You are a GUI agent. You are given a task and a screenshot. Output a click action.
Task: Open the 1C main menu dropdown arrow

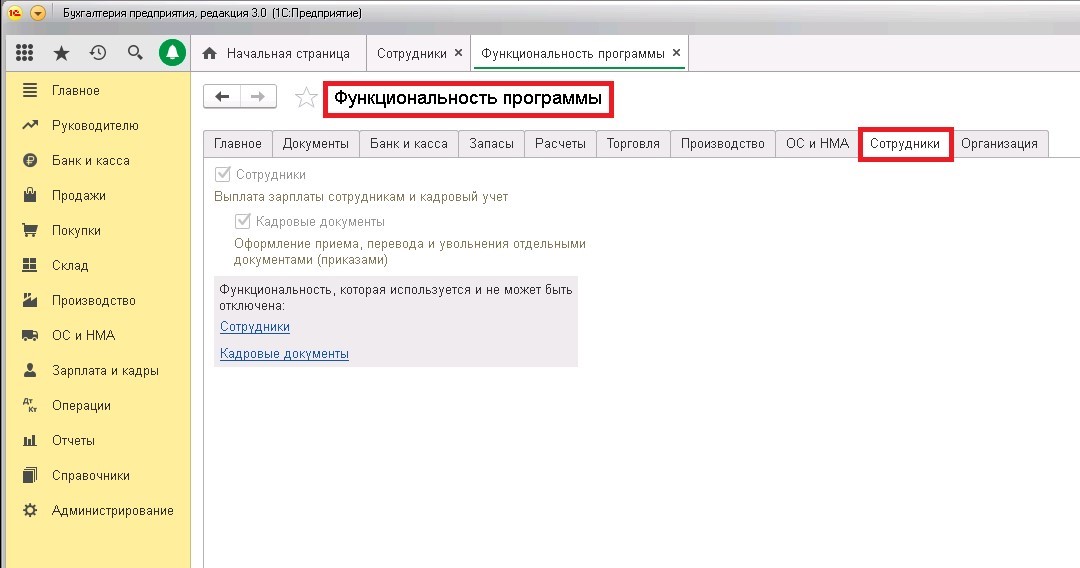[38, 13]
